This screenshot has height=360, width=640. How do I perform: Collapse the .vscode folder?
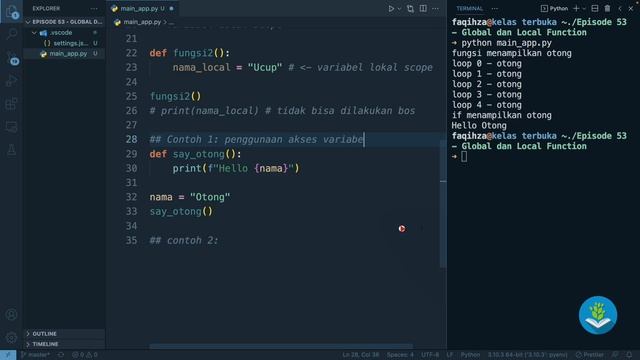[61, 33]
